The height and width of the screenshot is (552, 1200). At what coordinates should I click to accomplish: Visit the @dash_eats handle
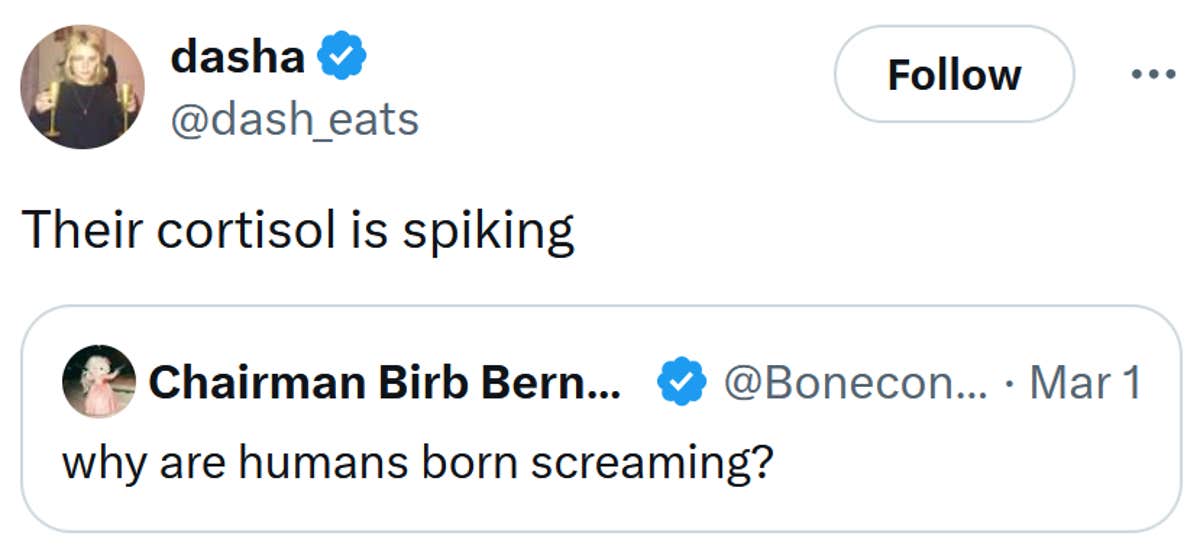(295, 120)
